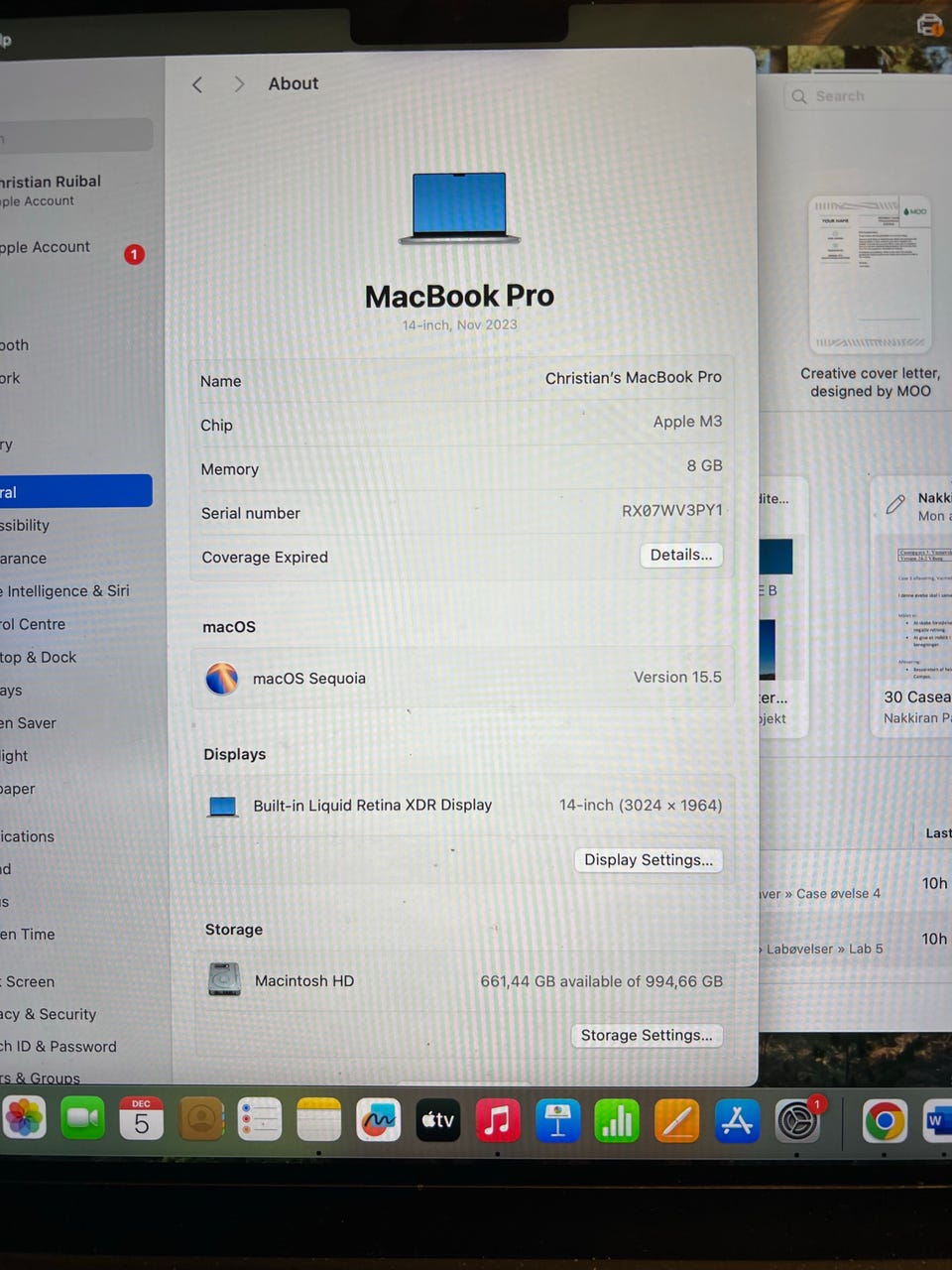
Task: Click the 14-inch, Nov 2023 subtitle
Action: pos(459,324)
